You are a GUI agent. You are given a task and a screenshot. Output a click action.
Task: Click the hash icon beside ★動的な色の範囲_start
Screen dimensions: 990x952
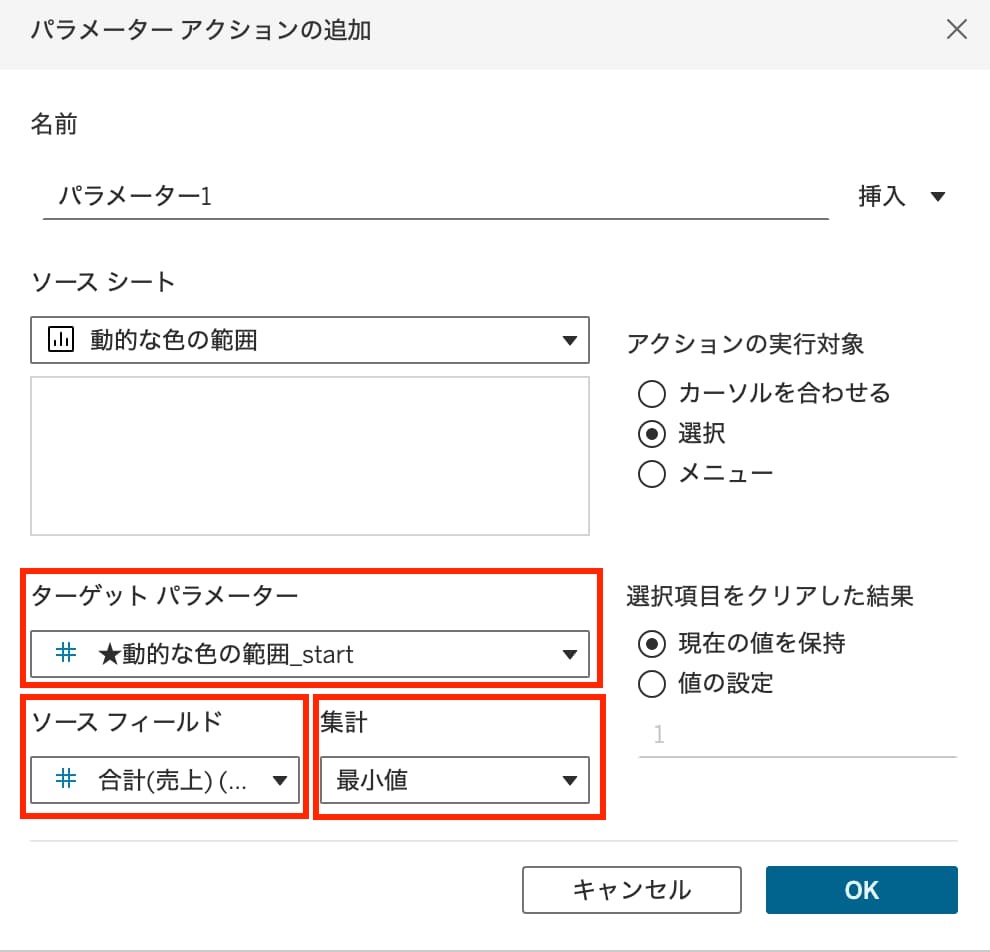point(66,654)
